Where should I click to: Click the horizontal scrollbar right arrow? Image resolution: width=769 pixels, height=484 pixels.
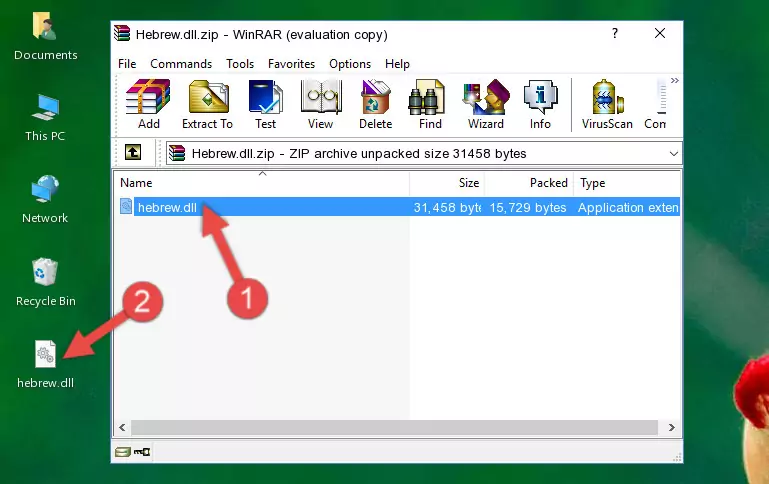pos(671,428)
